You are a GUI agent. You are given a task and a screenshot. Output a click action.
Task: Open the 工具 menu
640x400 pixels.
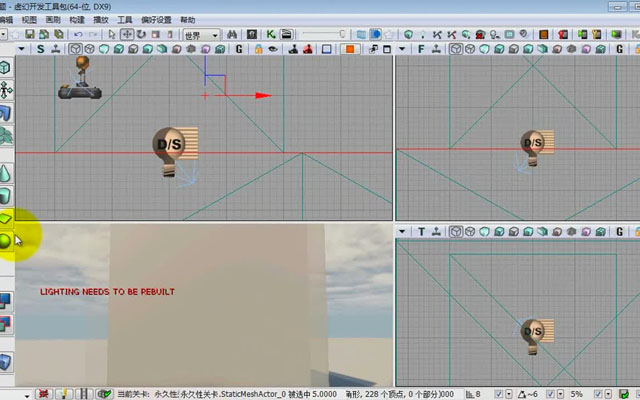click(124, 20)
